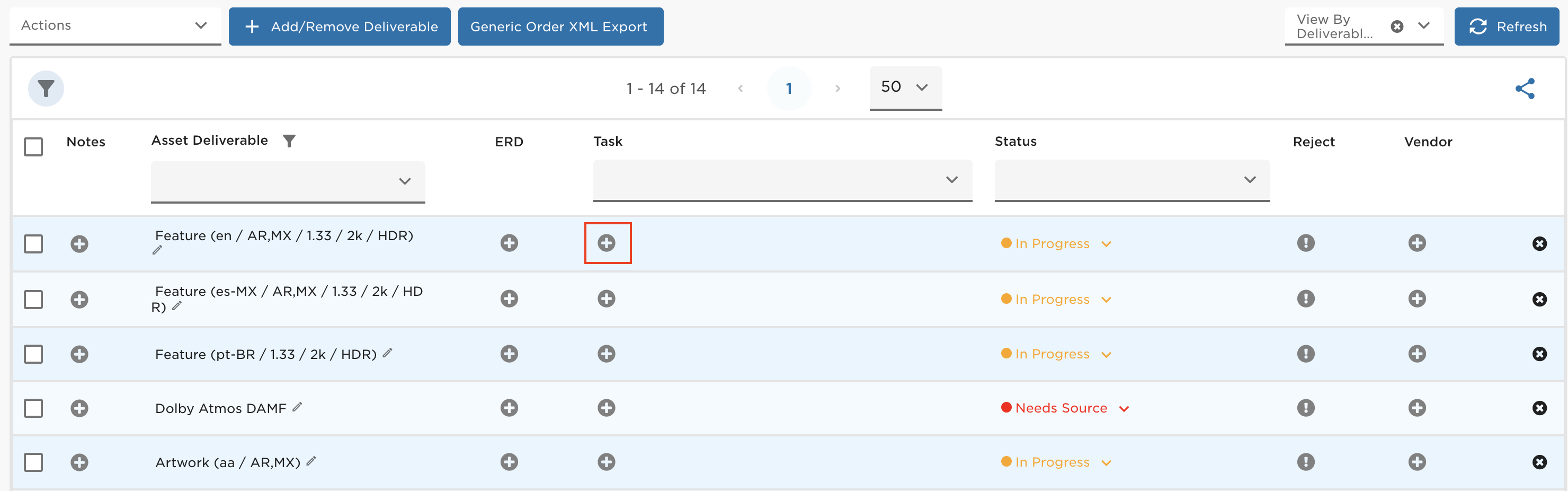Image resolution: width=1568 pixels, height=491 pixels.
Task: Click the Vendor column header
Action: [x=1428, y=142]
